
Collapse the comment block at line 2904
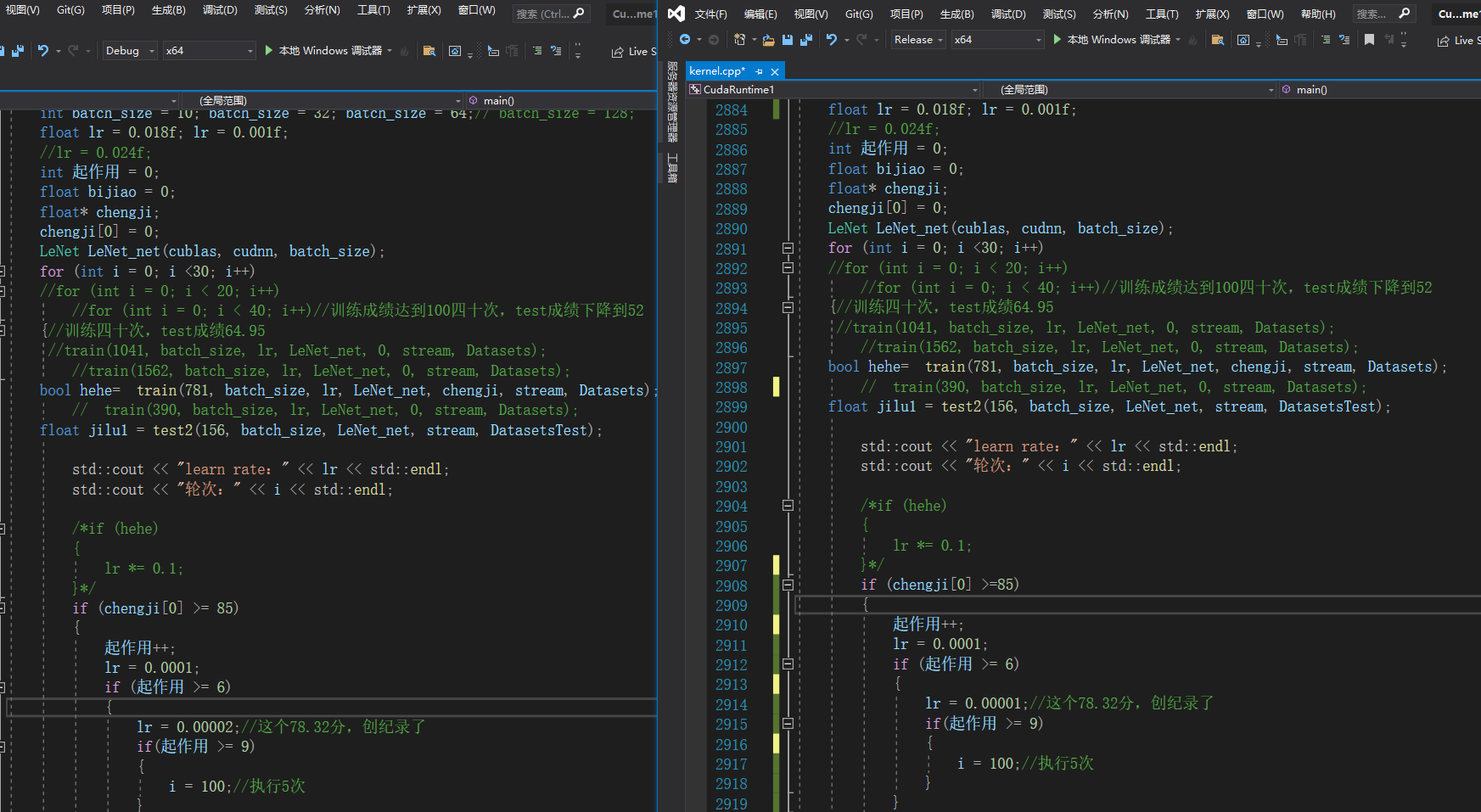pos(788,506)
